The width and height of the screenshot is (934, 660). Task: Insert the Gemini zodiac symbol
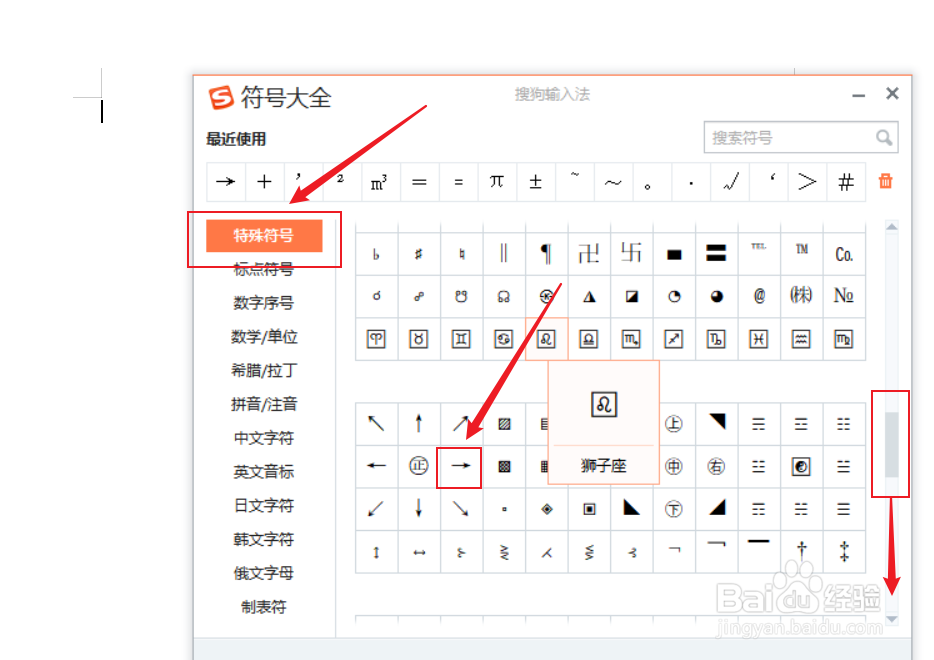pos(461,339)
